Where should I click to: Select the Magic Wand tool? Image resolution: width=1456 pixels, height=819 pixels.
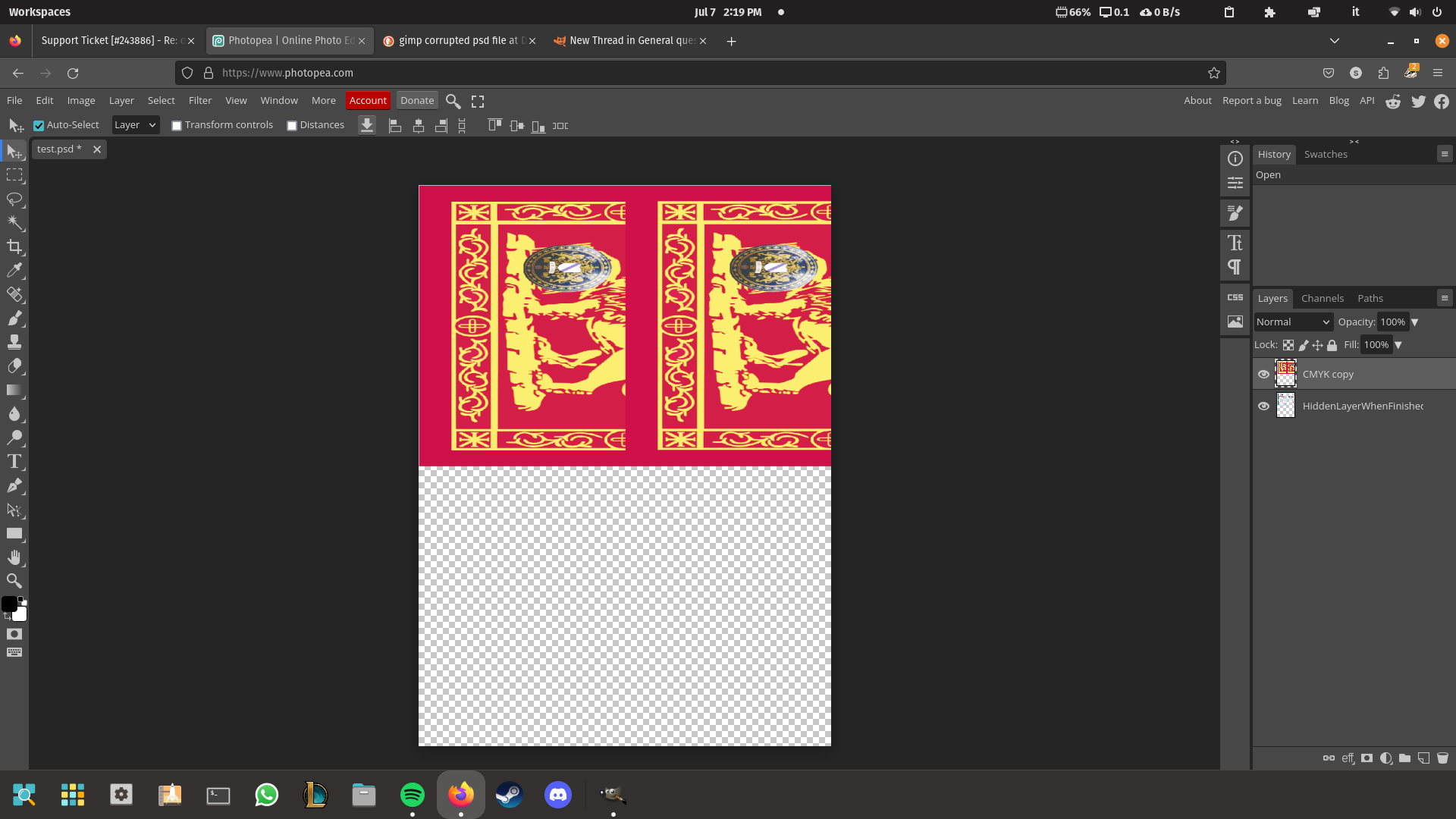pos(14,223)
